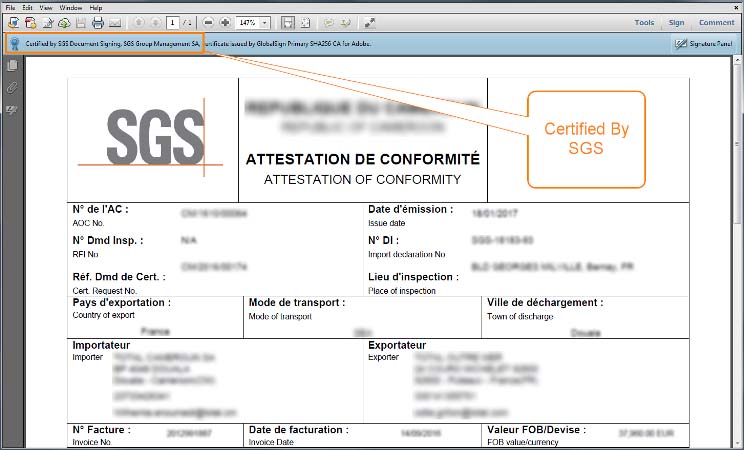Viewport: 744px width, 450px height.
Task: Click the email envelope toolbar icon
Action: click(x=115, y=22)
